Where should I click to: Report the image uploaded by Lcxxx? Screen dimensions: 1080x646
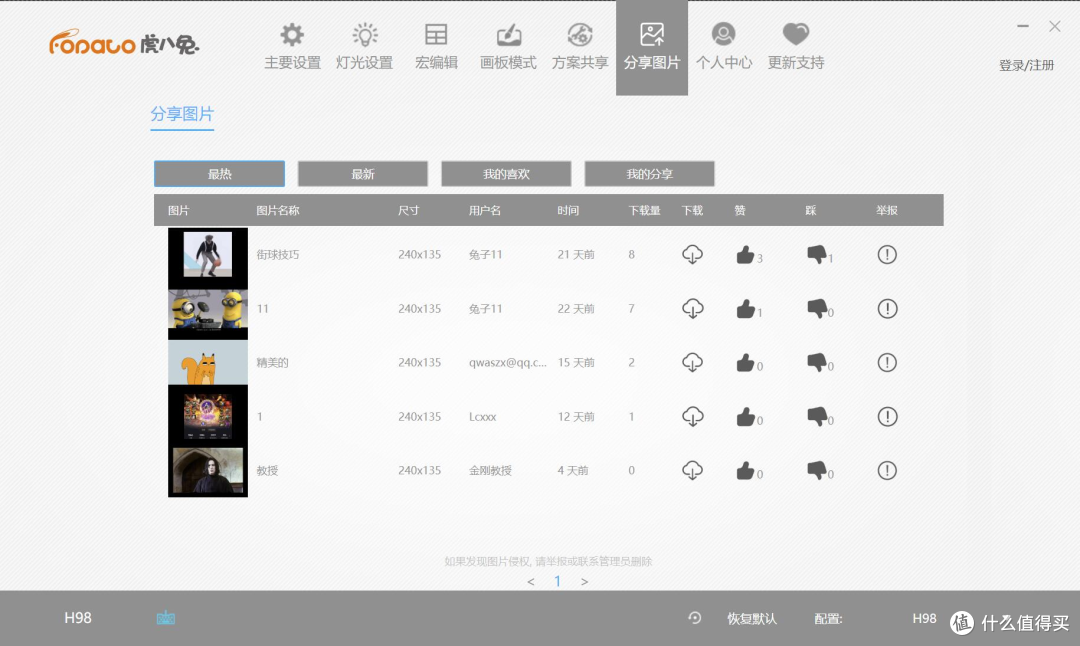(887, 416)
